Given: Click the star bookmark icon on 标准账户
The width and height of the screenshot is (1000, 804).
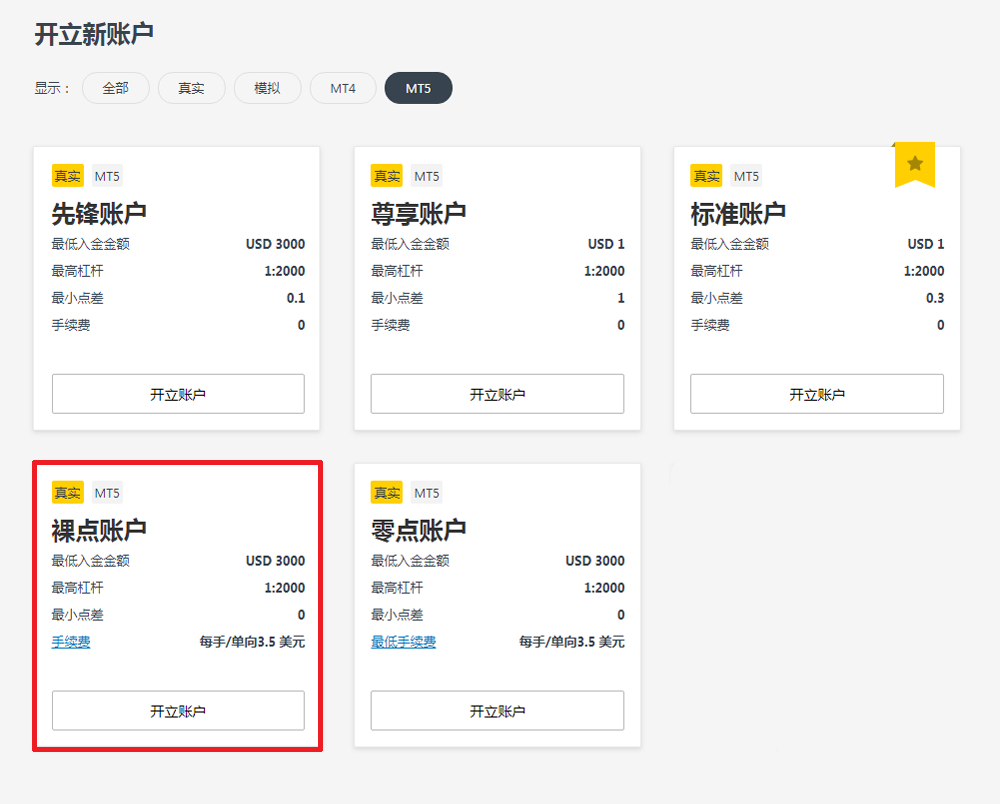Looking at the screenshot, I should (x=914, y=164).
